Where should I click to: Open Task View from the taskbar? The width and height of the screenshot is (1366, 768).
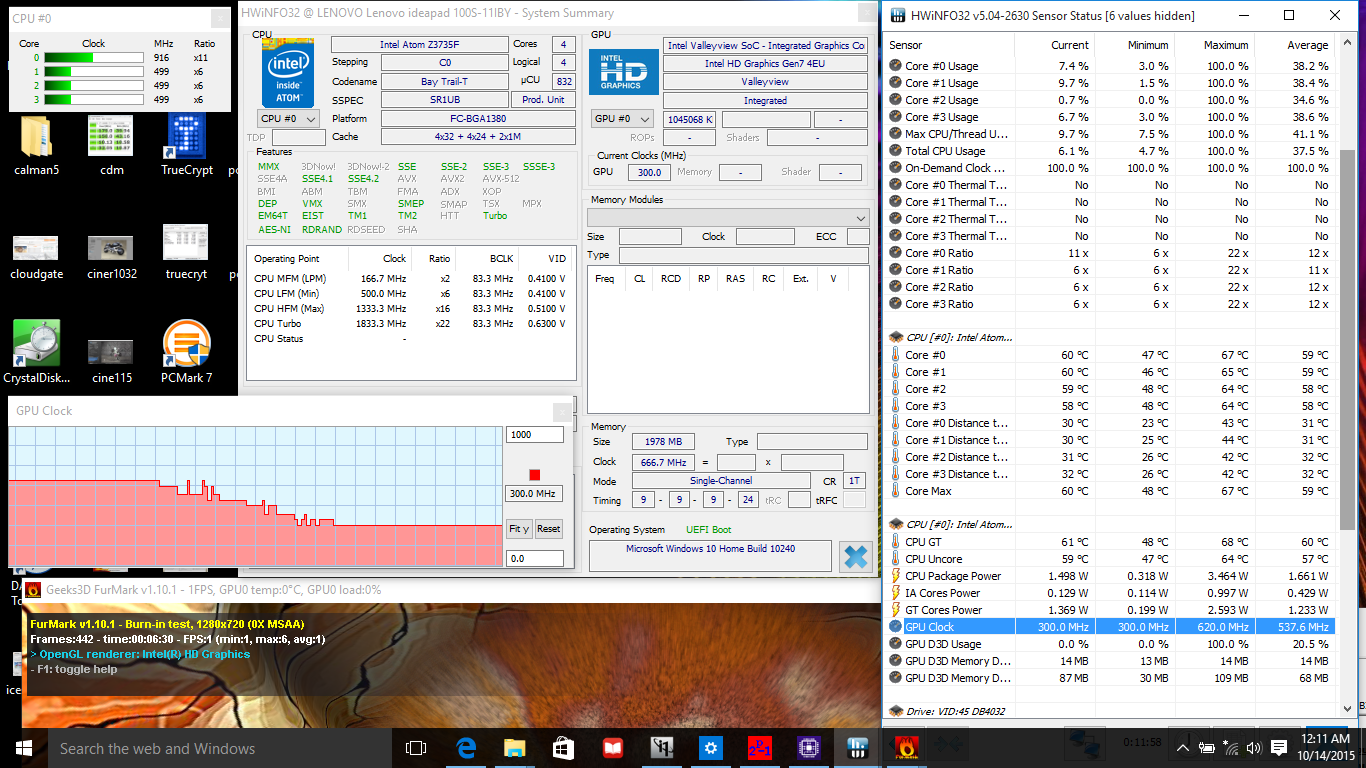coord(415,748)
